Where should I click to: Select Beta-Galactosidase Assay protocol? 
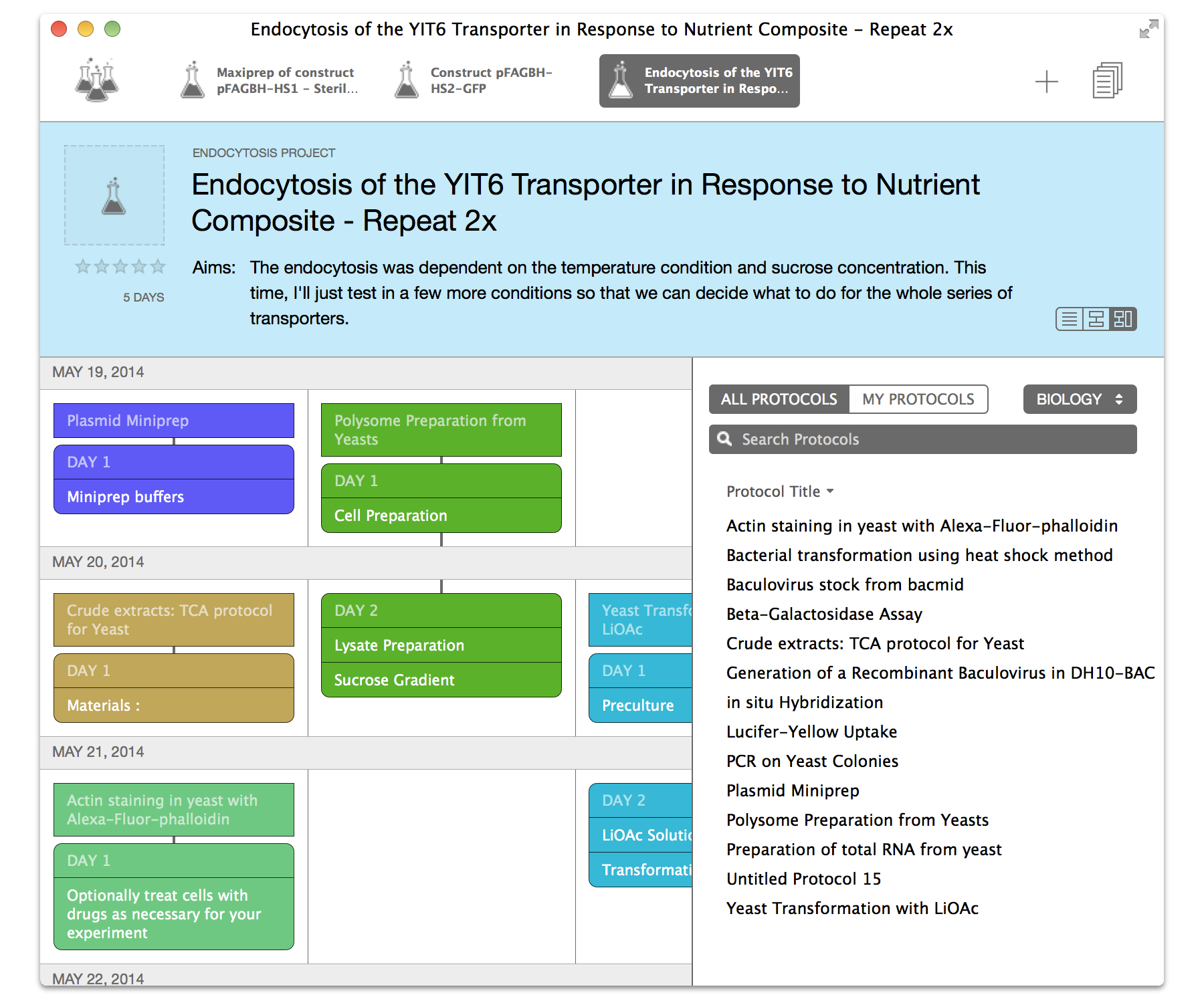pyautogui.click(x=824, y=614)
